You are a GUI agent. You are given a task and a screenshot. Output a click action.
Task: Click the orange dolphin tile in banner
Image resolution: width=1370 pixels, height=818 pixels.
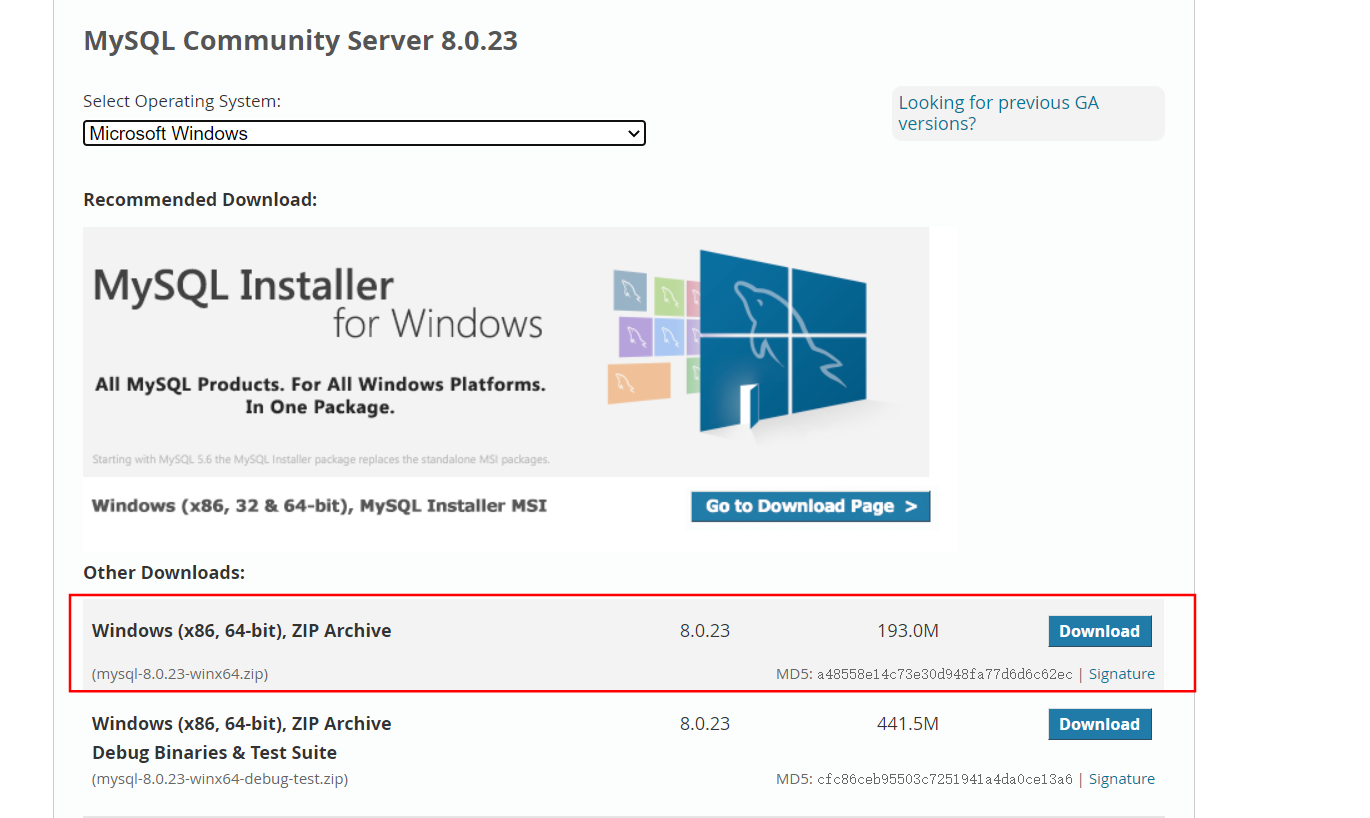point(638,382)
